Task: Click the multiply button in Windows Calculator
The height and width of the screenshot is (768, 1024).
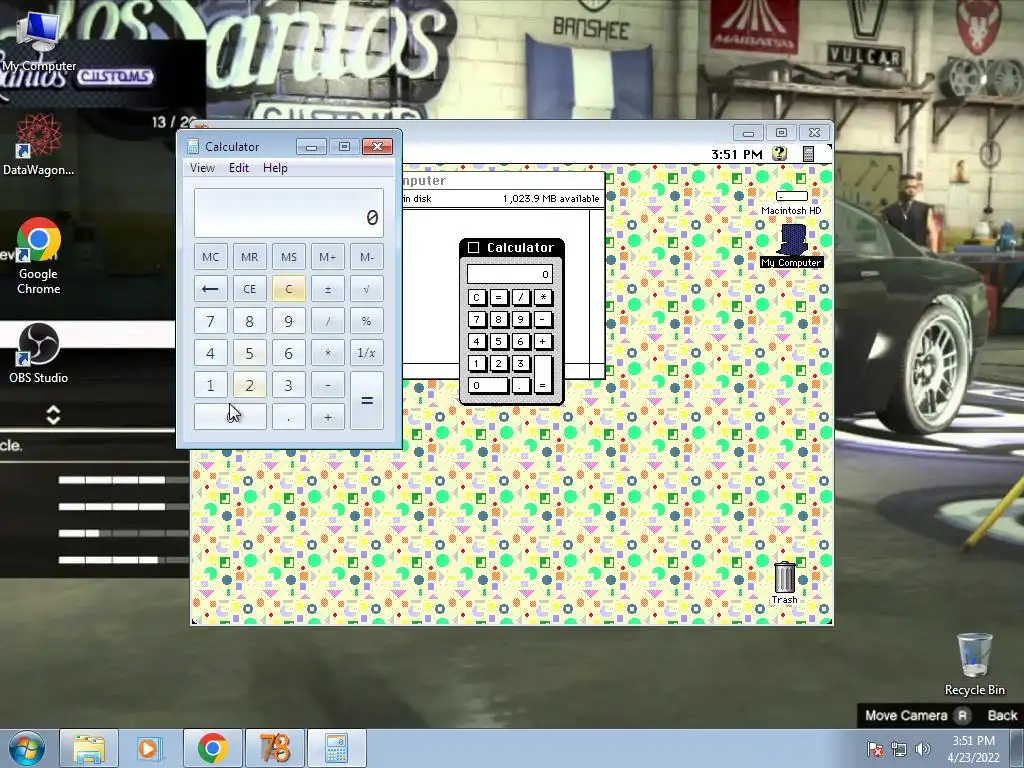Action: click(328, 353)
